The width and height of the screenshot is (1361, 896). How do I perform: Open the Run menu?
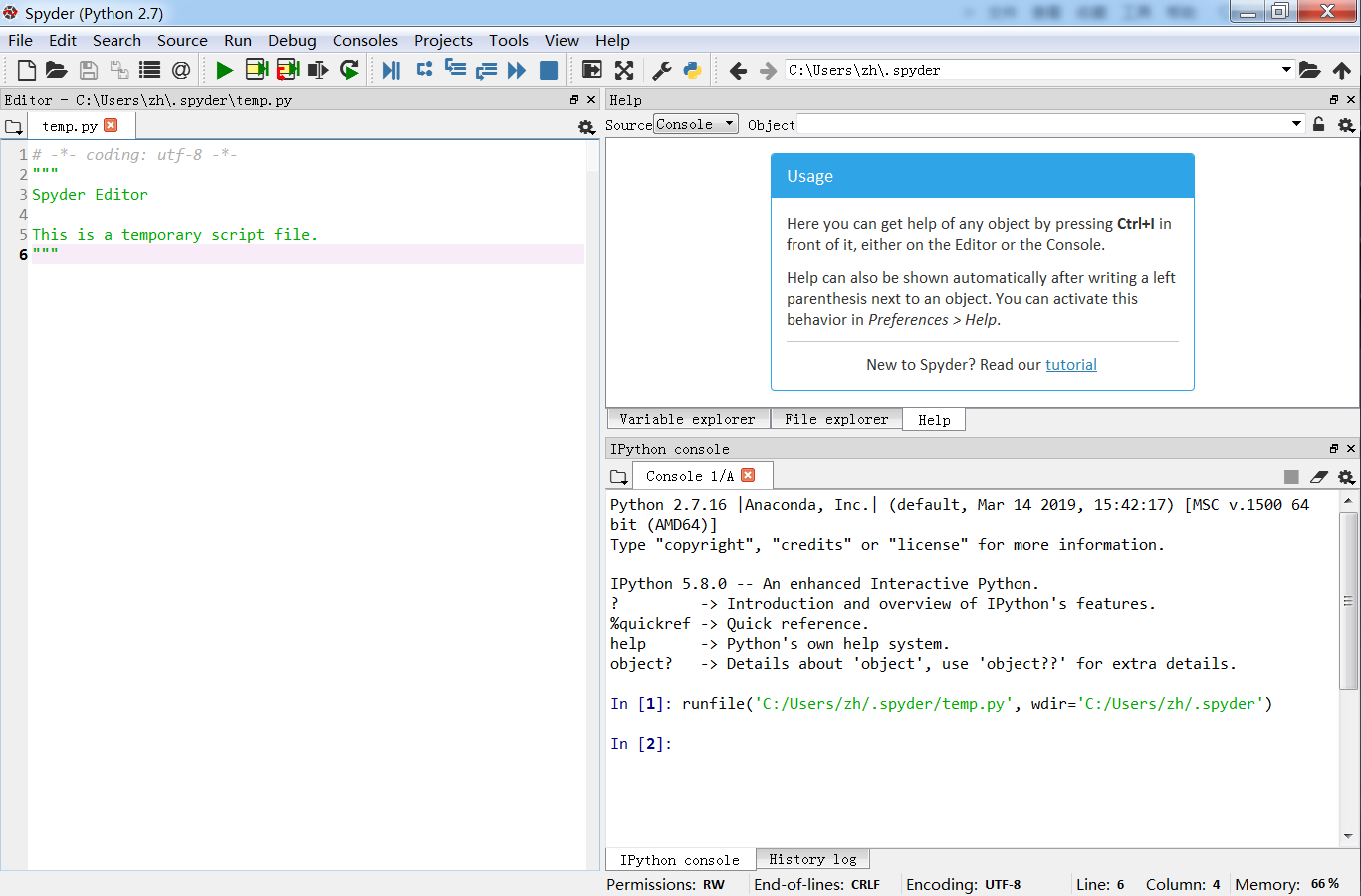point(238,40)
